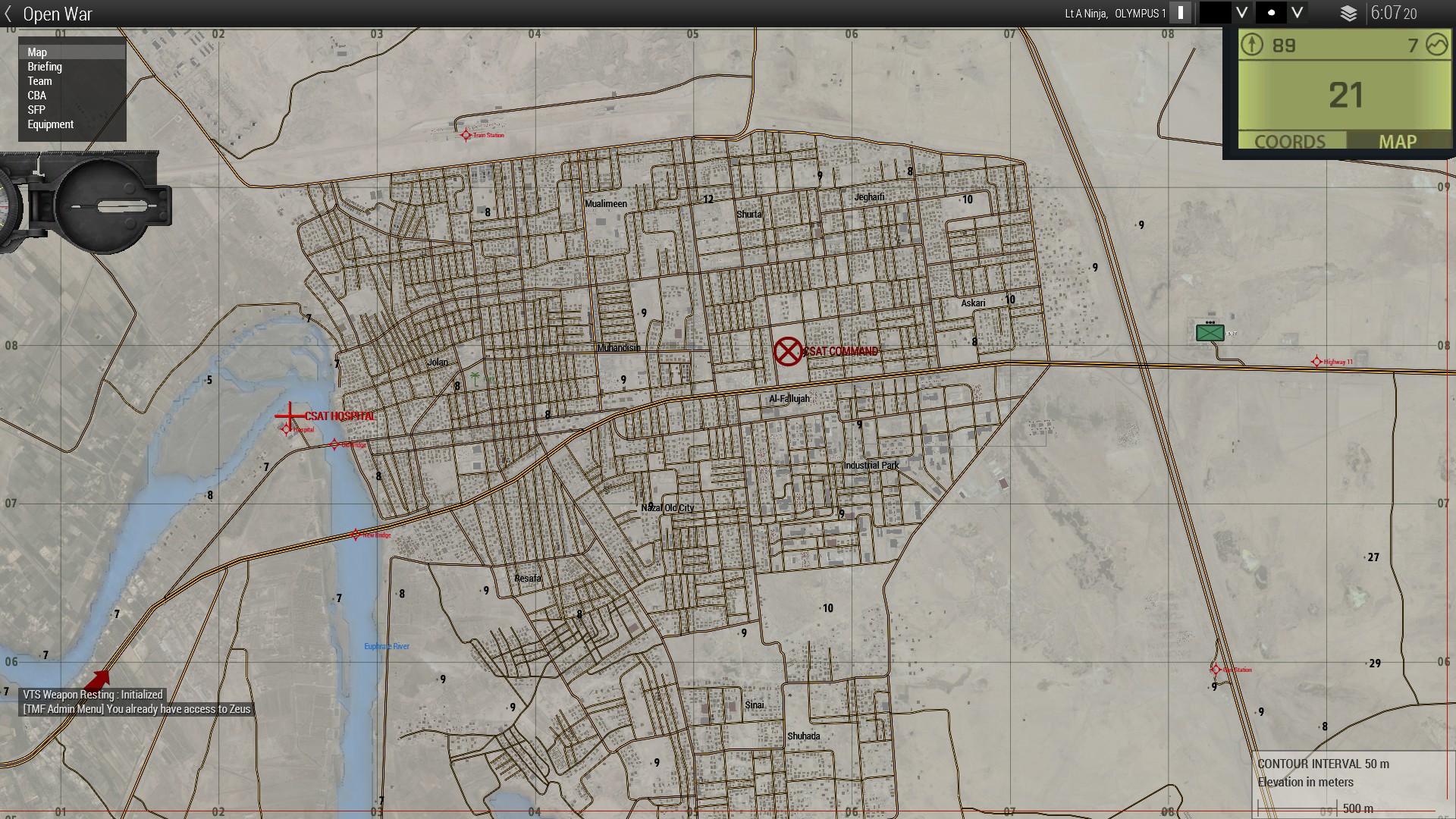Screen dimensions: 1456x819
Task: Click the Highway 11 marker
Action: point(1316,362)
